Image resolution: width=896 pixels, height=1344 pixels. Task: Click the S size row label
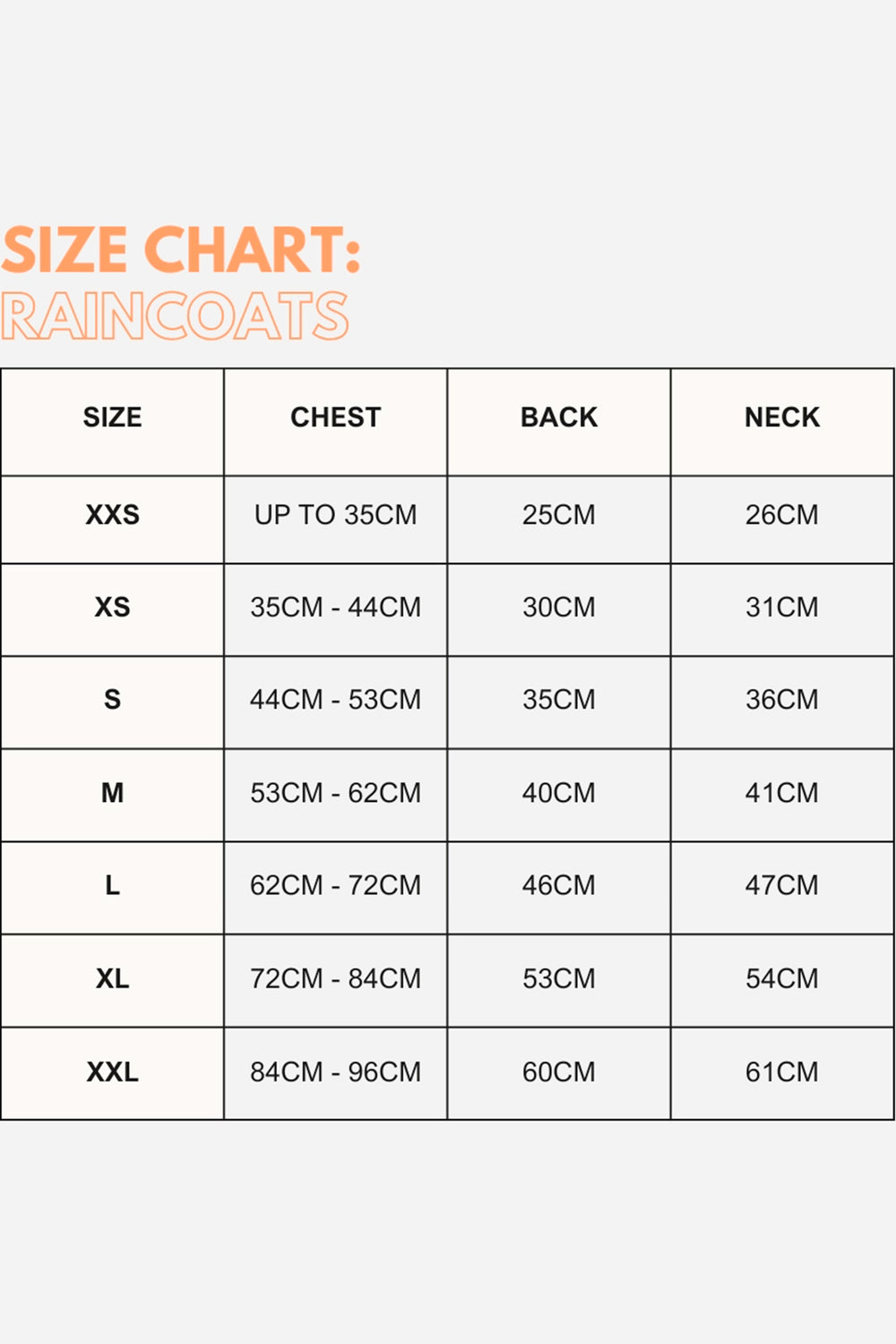[x=112, y=700]
